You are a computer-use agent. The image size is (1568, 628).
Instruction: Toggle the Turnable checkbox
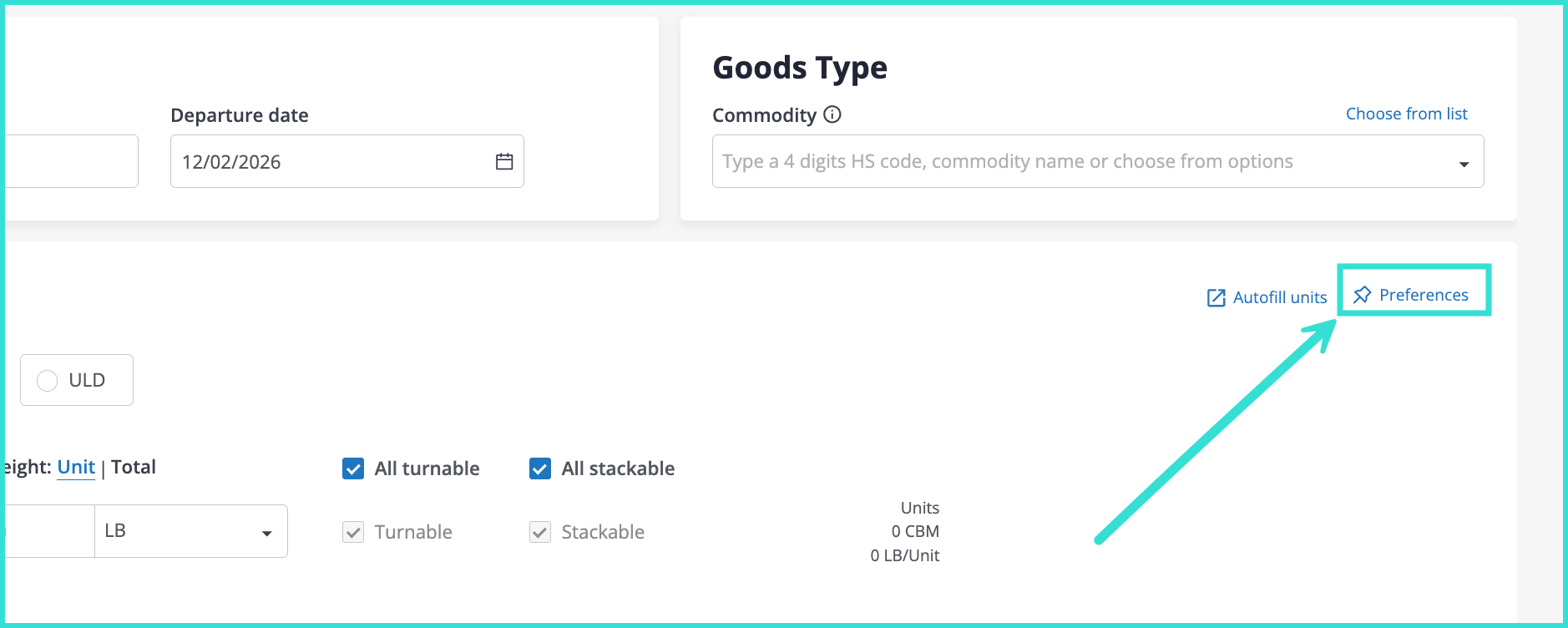[353, 532]
